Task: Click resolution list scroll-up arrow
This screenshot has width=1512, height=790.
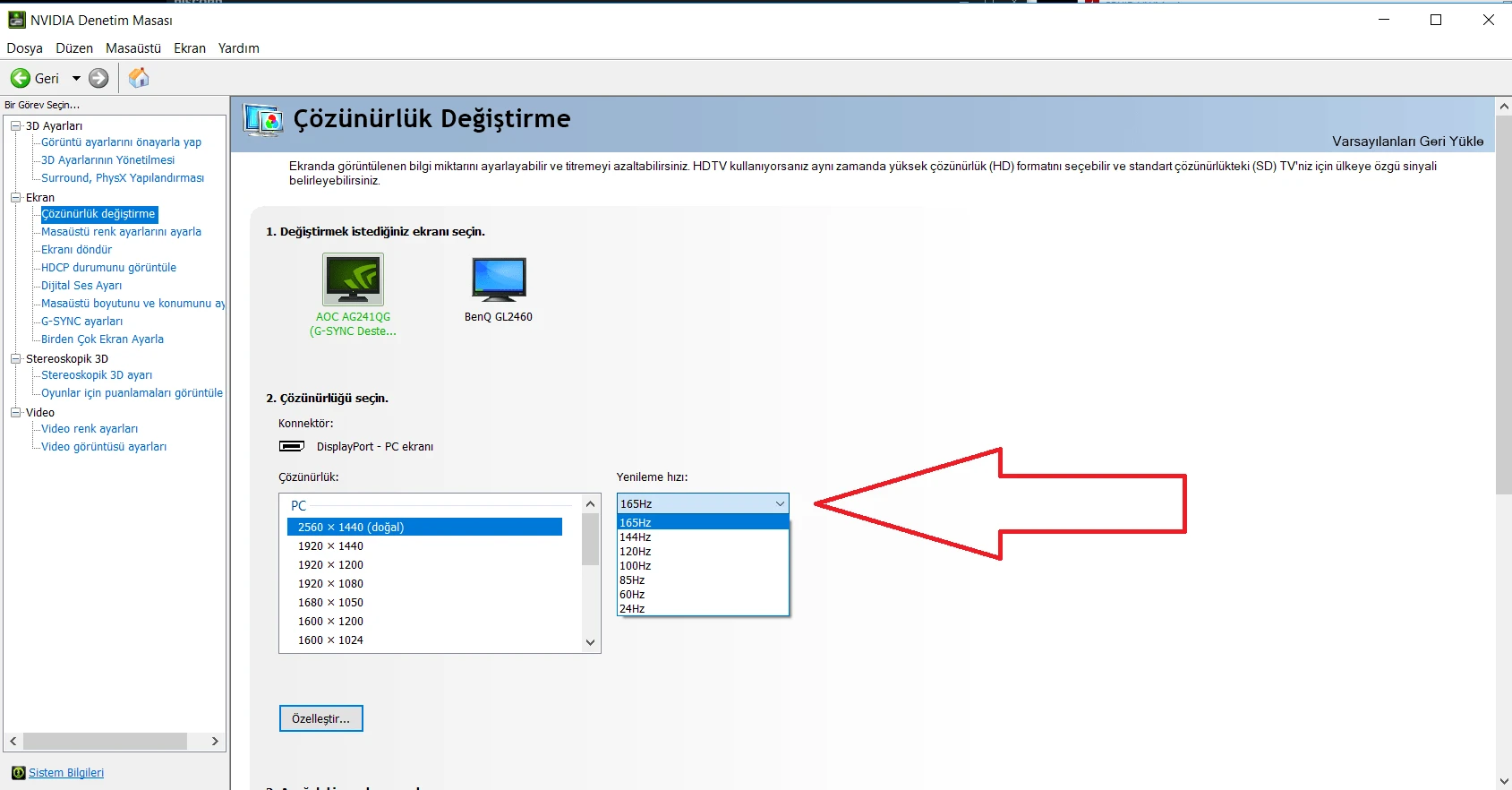Action: pos(590,503)
